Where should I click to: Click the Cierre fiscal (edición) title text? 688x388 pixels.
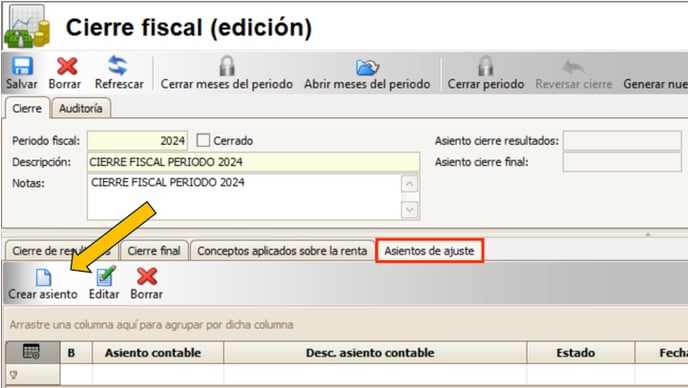tap(189, 27)
